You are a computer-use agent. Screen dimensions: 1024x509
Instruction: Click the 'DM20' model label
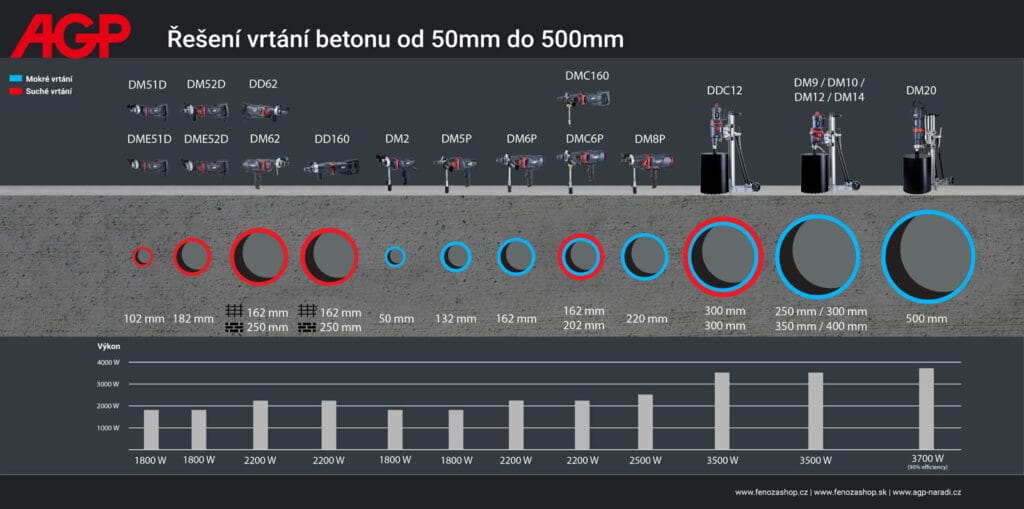[921, 91]
